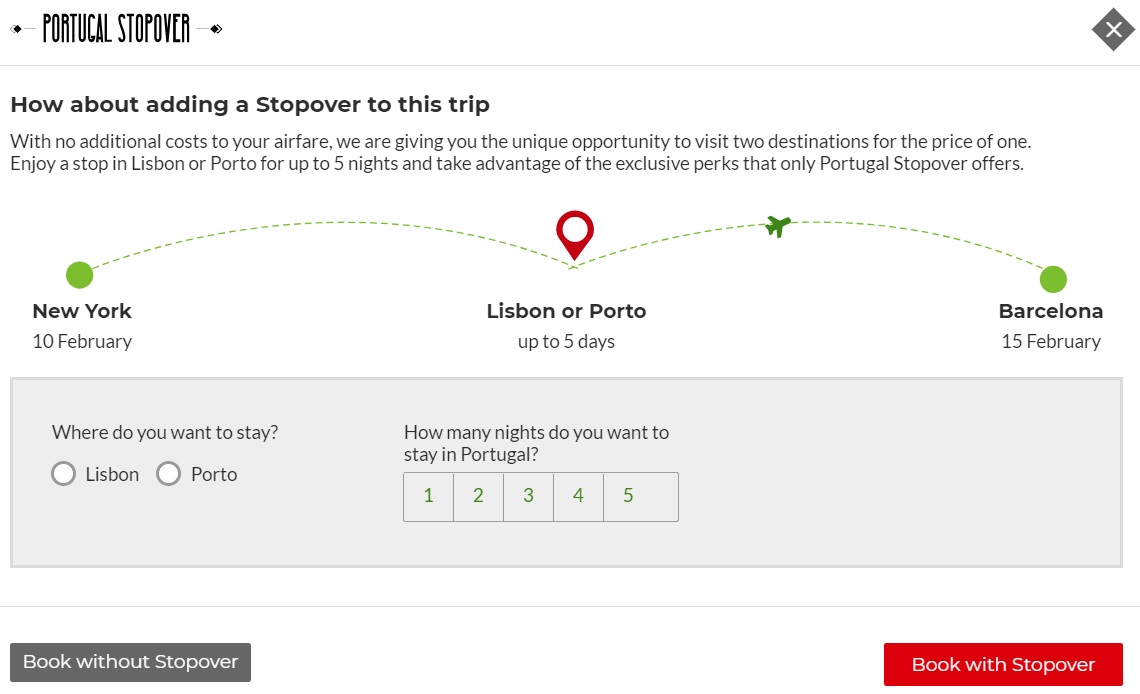The image size is (1140, 694).
Task: Click the red Book with Stopover button
Action: tap(1003, 664)
